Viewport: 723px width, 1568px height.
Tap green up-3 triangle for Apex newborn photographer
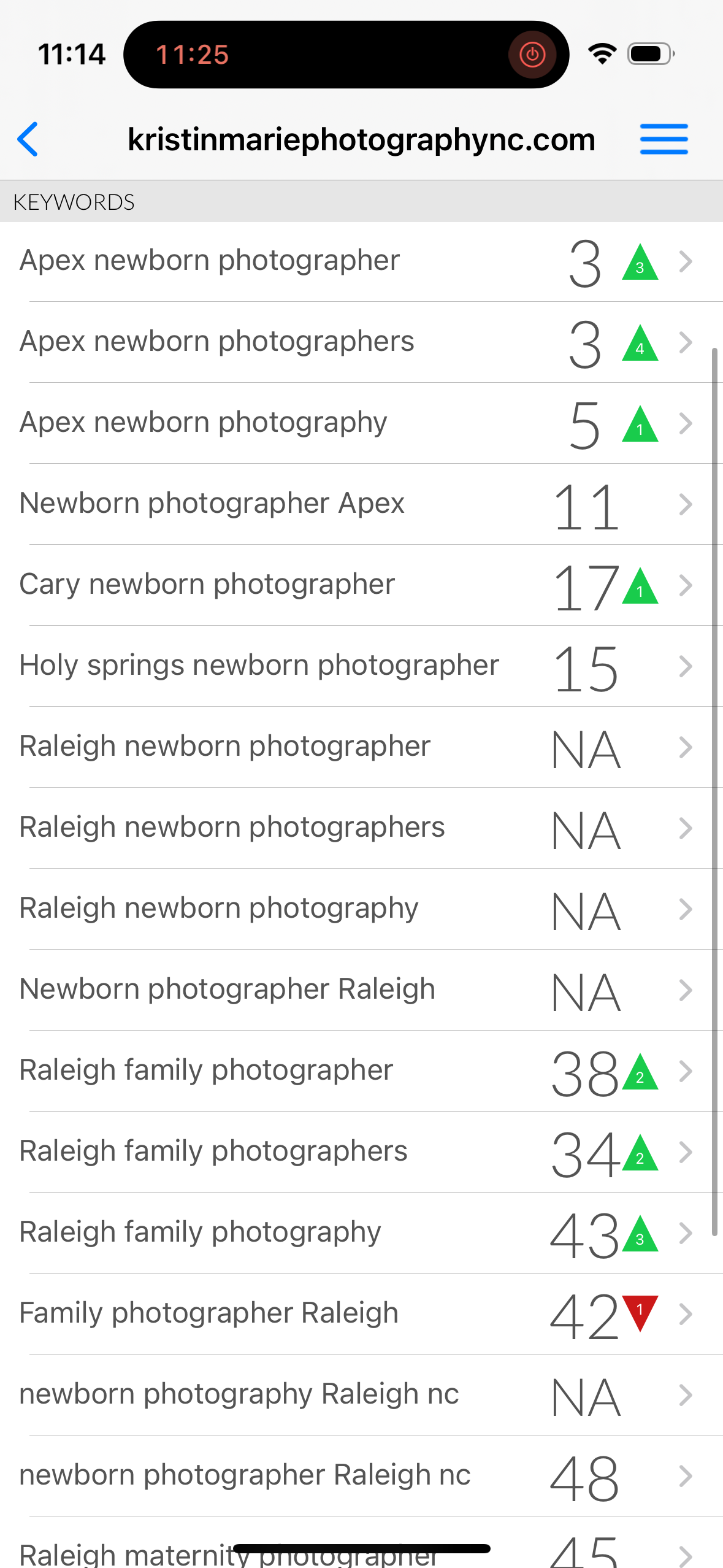640,263
